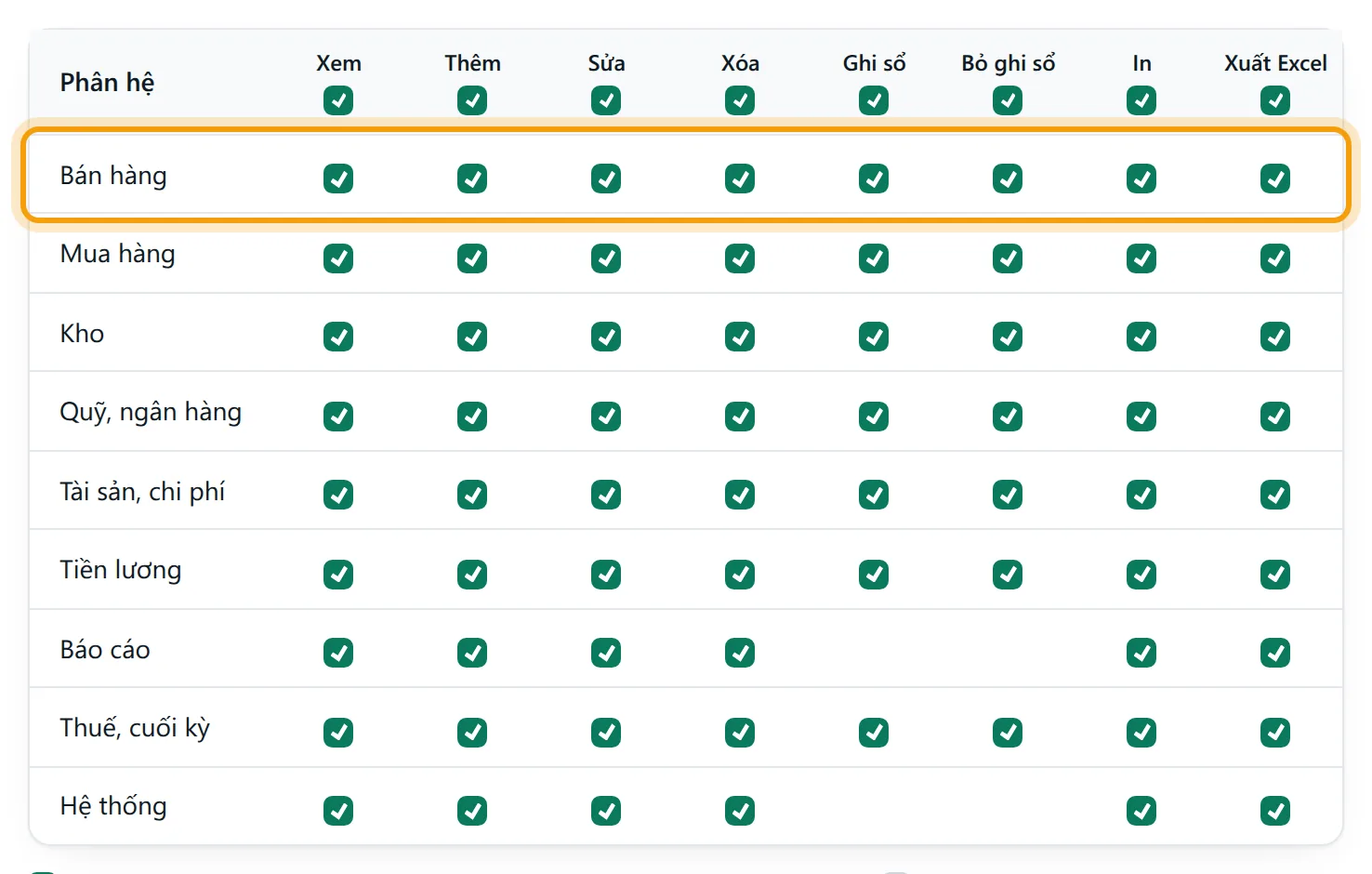This screenshot has height=874, width=1372.
Task: Click the Xuất Excel column title
Action: [1275, 63]
